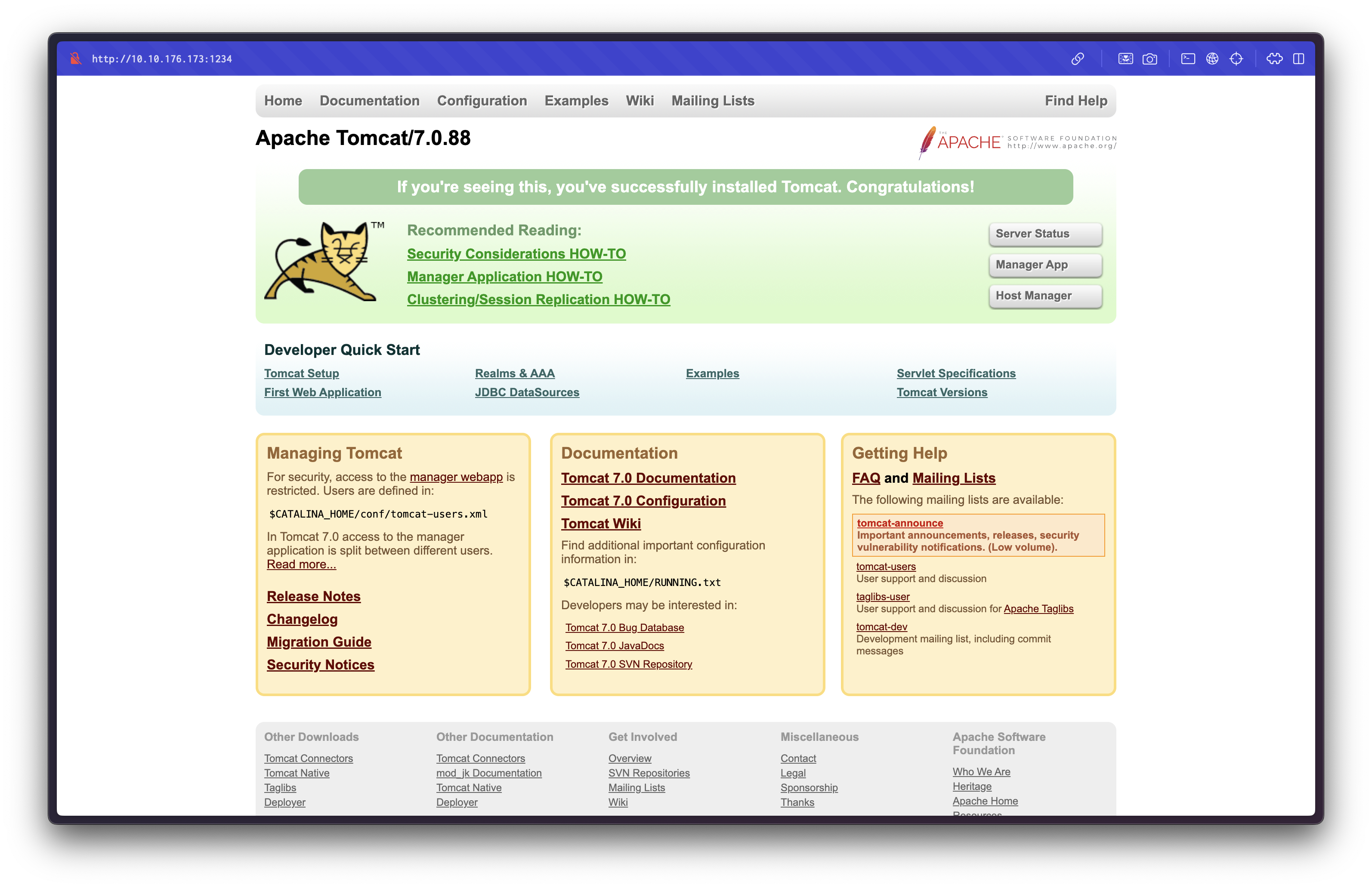Click Taglibs under Other Downloads
Viewport: 1372px width, 888px height.
coord(280,788)
